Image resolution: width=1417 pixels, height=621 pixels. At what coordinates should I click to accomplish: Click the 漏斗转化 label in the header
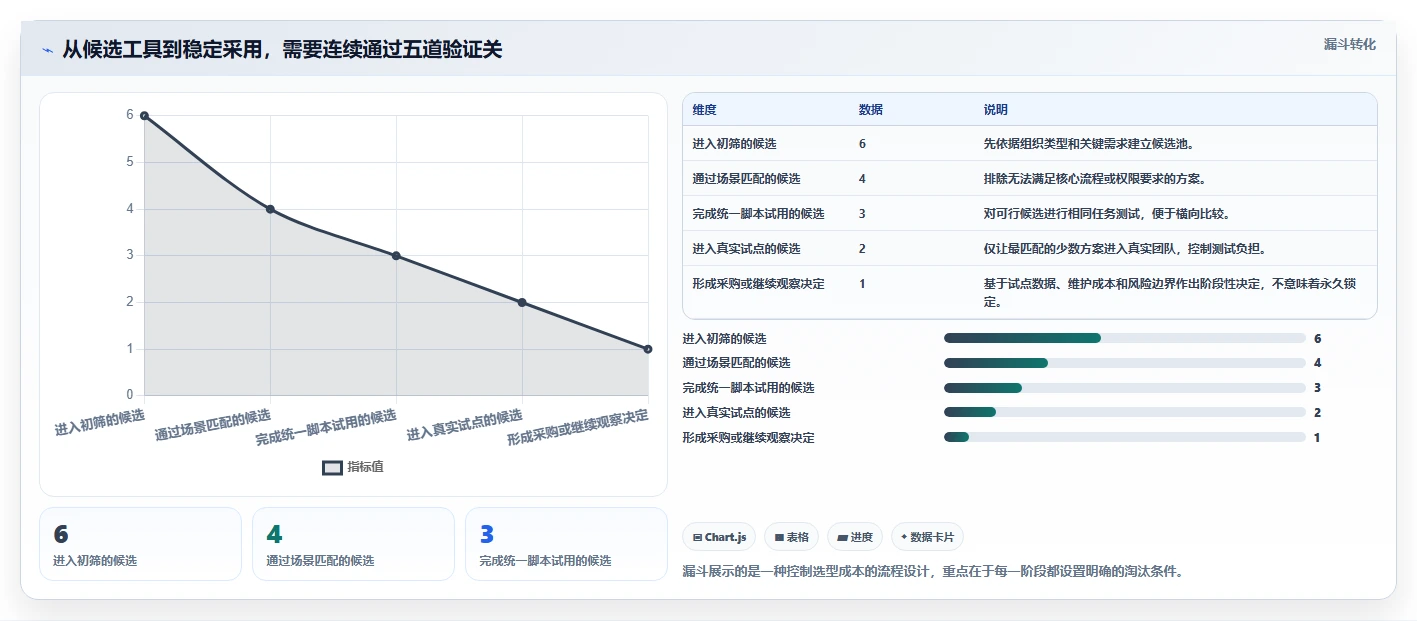tap(1349, 44)
